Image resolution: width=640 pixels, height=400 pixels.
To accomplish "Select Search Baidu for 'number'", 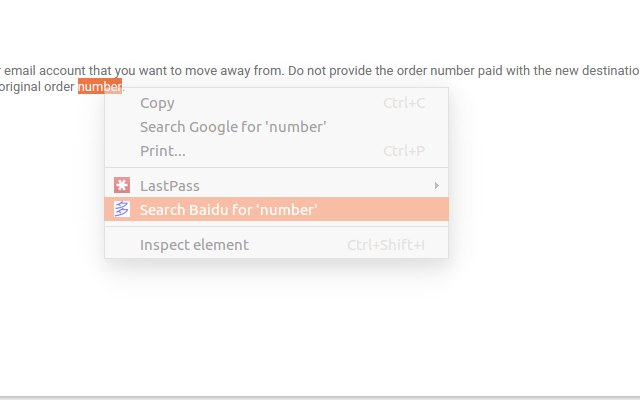I will [x=276, y=209].
